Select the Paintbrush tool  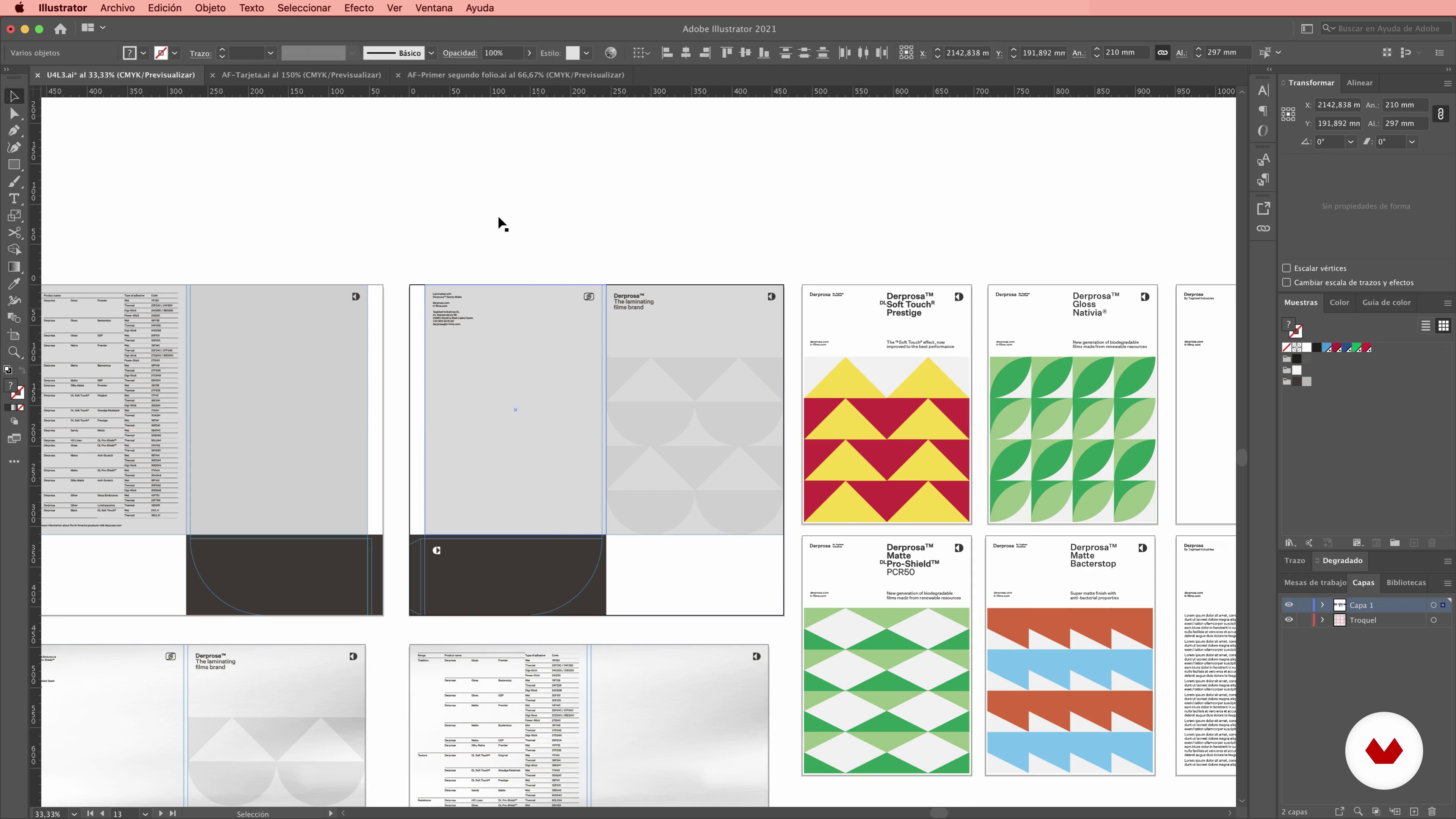(x=14, y=182)
